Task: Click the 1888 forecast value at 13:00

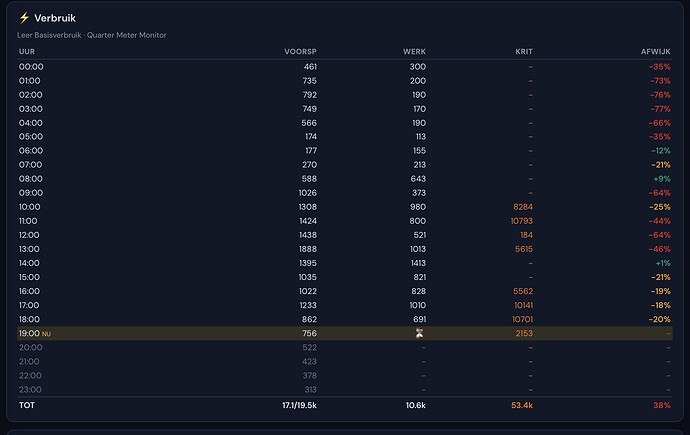Action: (x=308, y=249)
